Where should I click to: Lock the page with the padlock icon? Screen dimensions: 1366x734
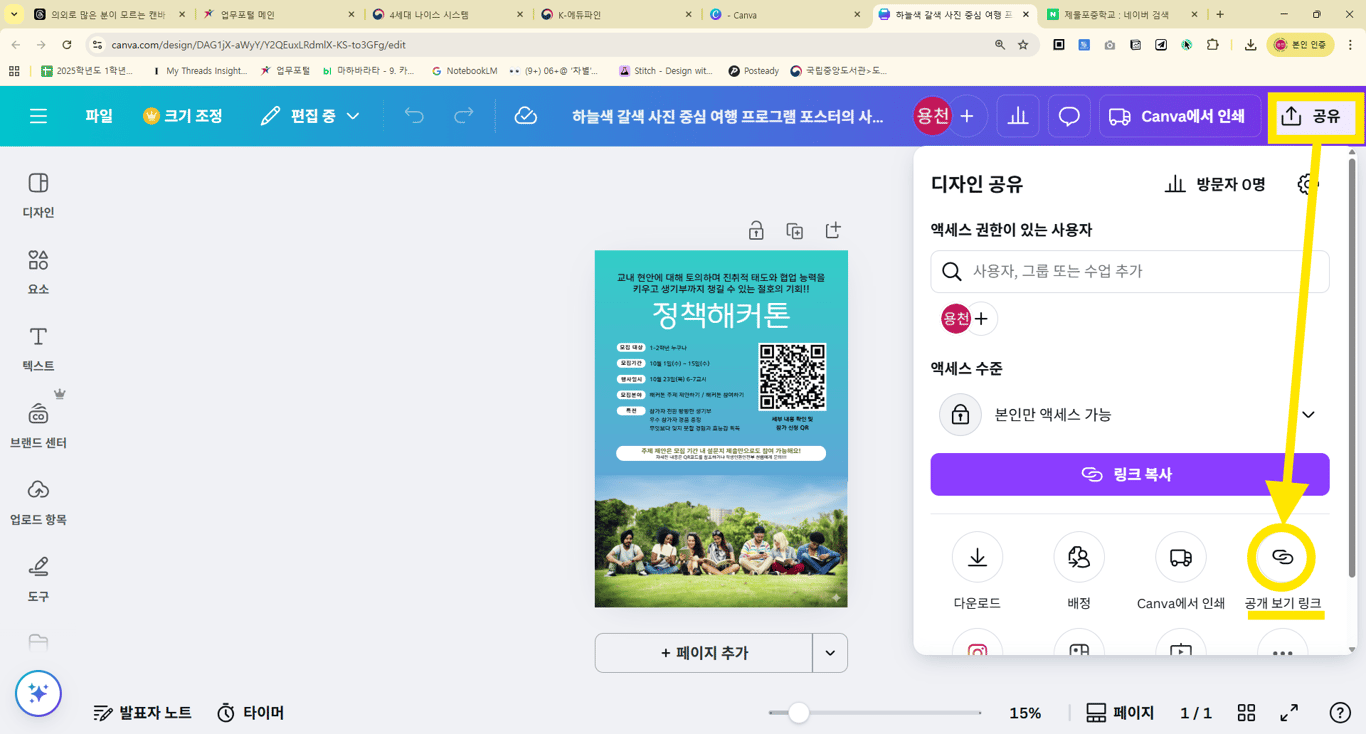pyautogui.click(x=756, y=231)
